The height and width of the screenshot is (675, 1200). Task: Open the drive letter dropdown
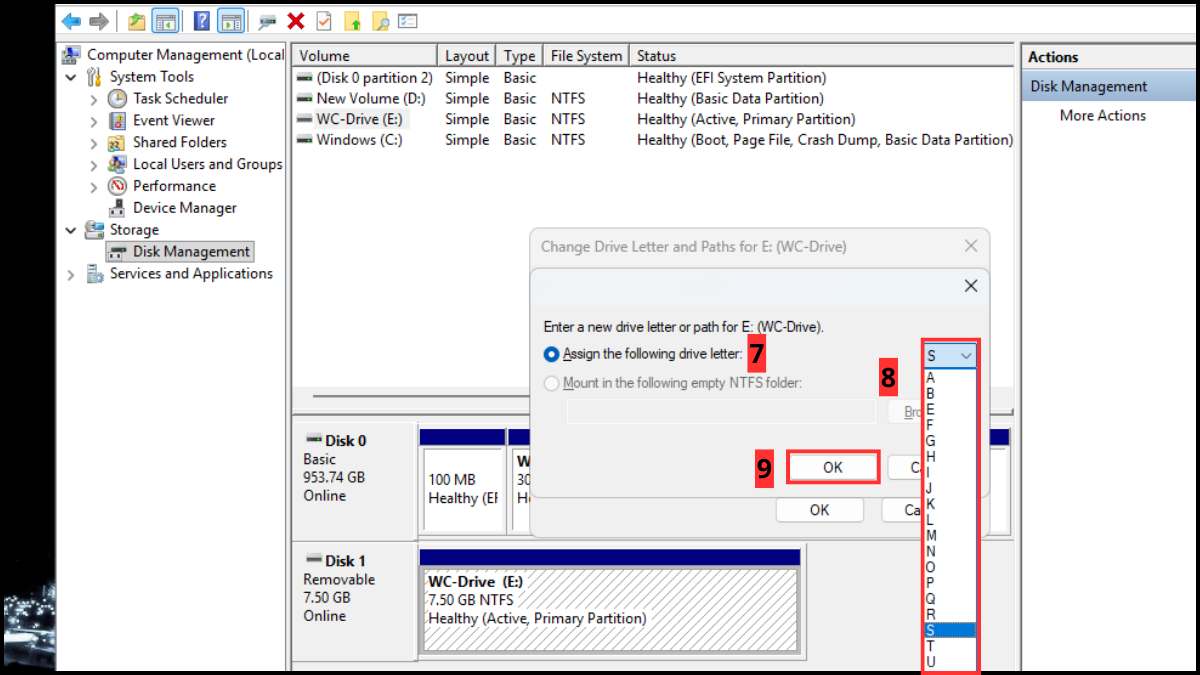coord(966,355)
